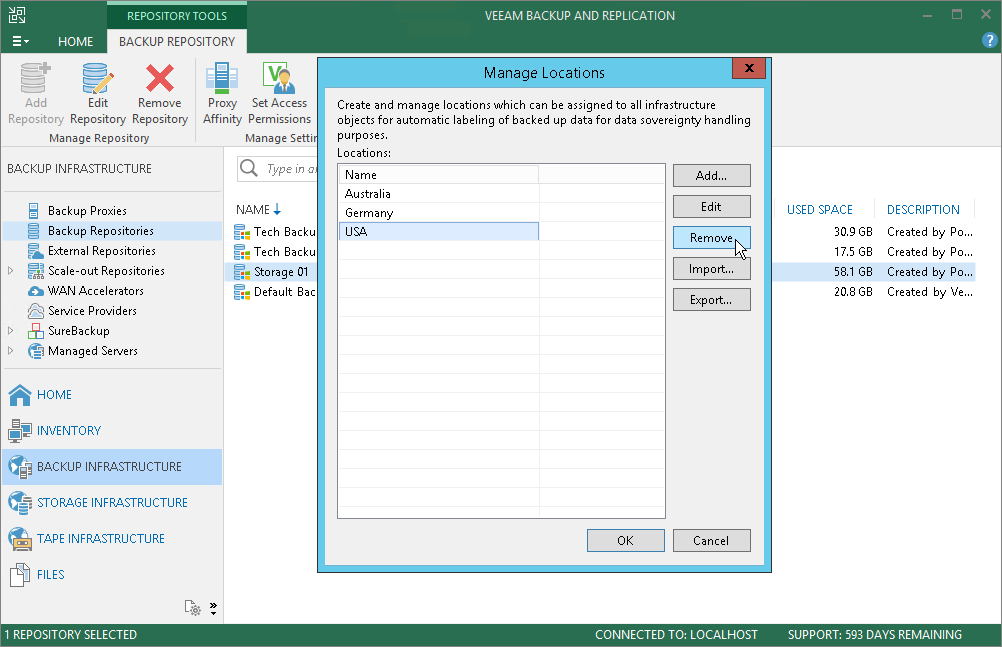
Task: Select the USA location row
Action: click(438, 231)
